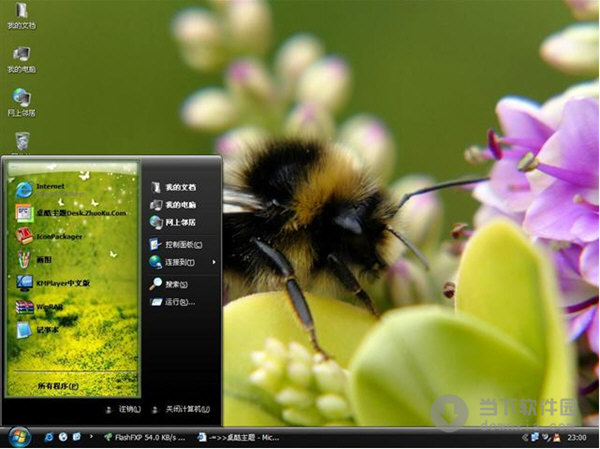Expand 所有程序(P) all programs list
This screenshot has height=449, width=600.
pos(58,386)
